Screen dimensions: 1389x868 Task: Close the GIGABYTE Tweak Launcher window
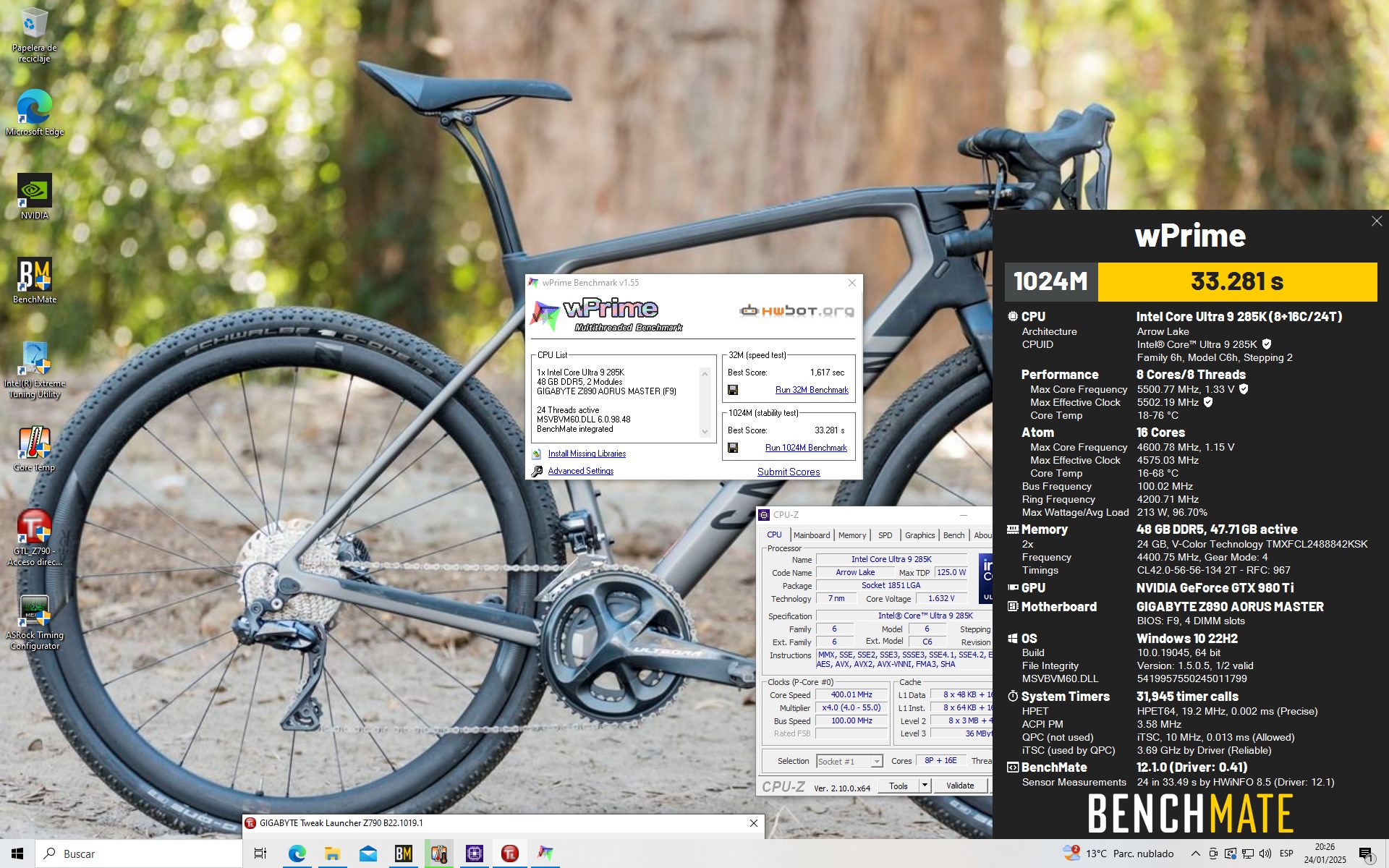[754, 823]
